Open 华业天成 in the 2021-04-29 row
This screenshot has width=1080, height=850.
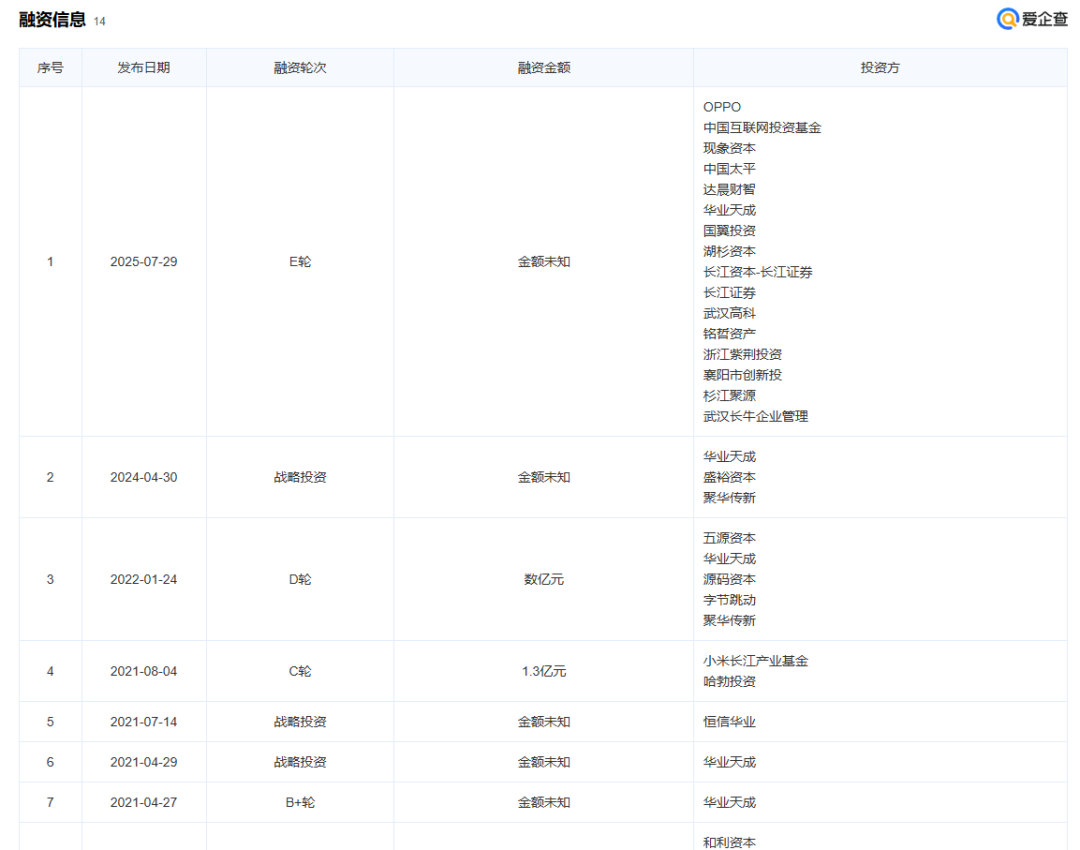tap(729, 763)
